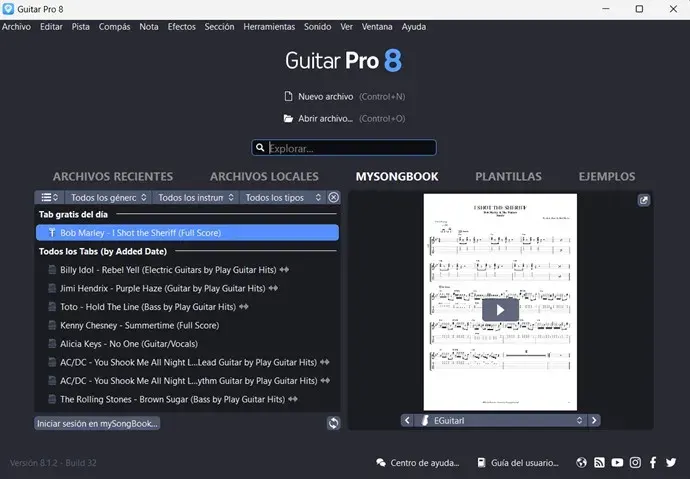Go to next track in preview
This screenshot has width=690, height=479.
click(x=594, y=420)
